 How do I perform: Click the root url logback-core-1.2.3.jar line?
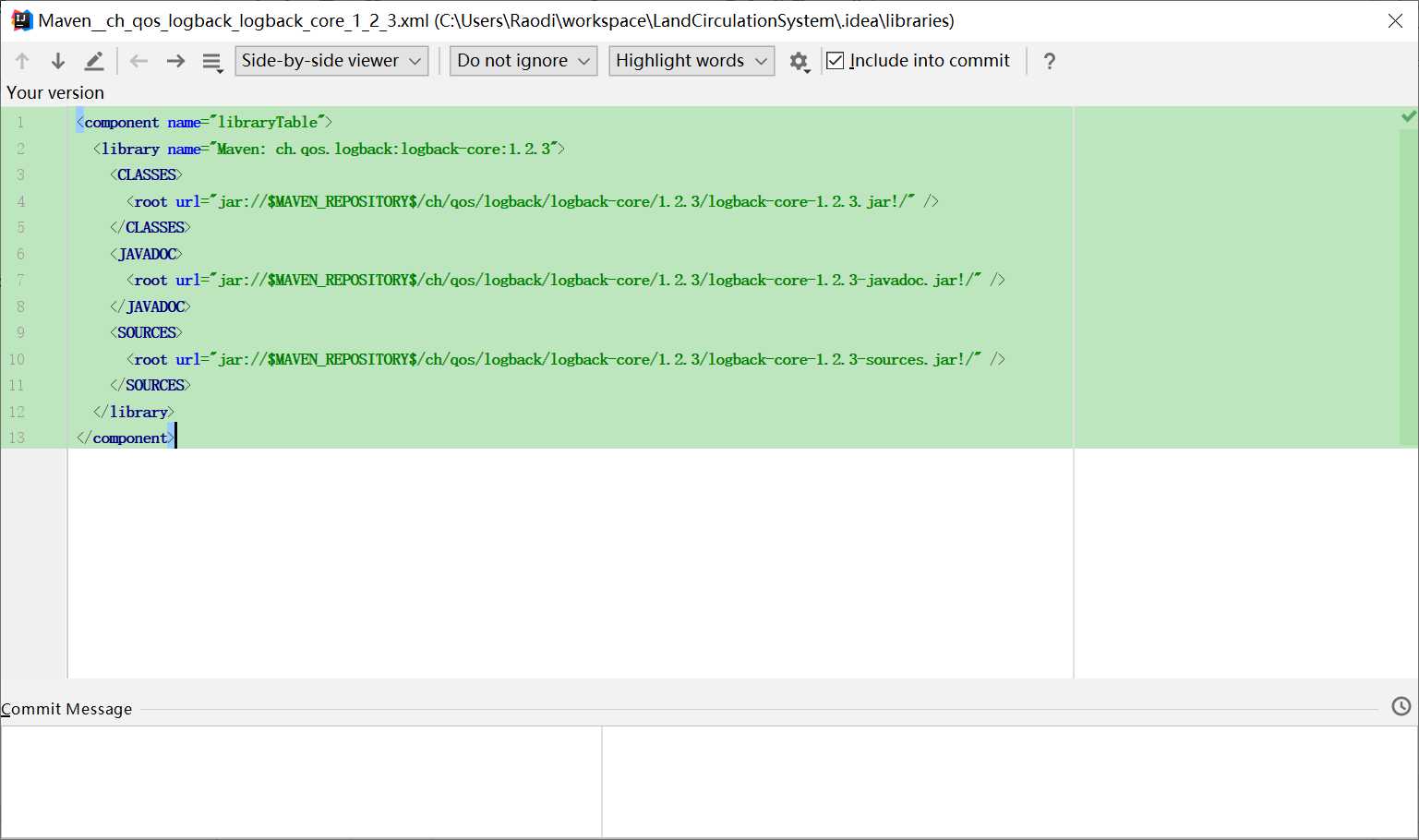(x=533, y=201)
